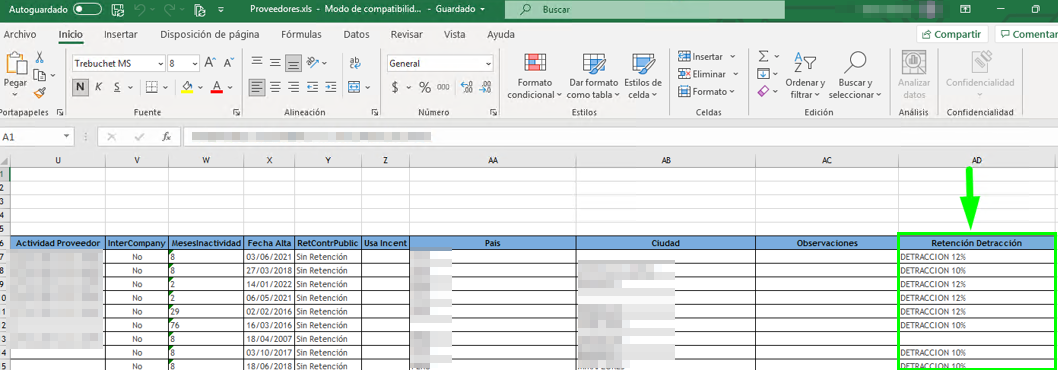The width and height of the screenshot is (1058, 370).
Task: Open the Archivo menu
Action: [20, 34]
